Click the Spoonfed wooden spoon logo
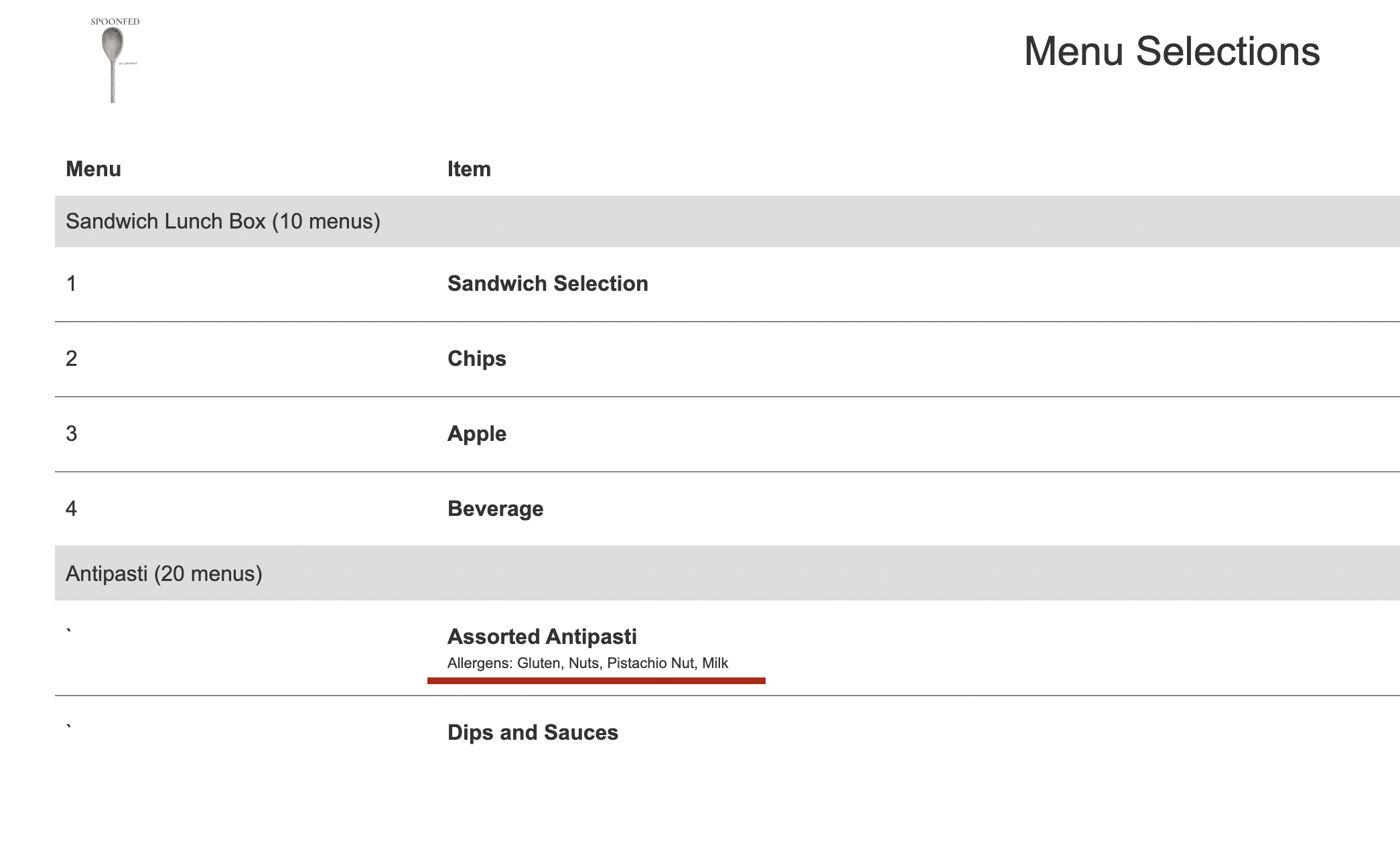1400x851 pixels. [x=115, y=60]
